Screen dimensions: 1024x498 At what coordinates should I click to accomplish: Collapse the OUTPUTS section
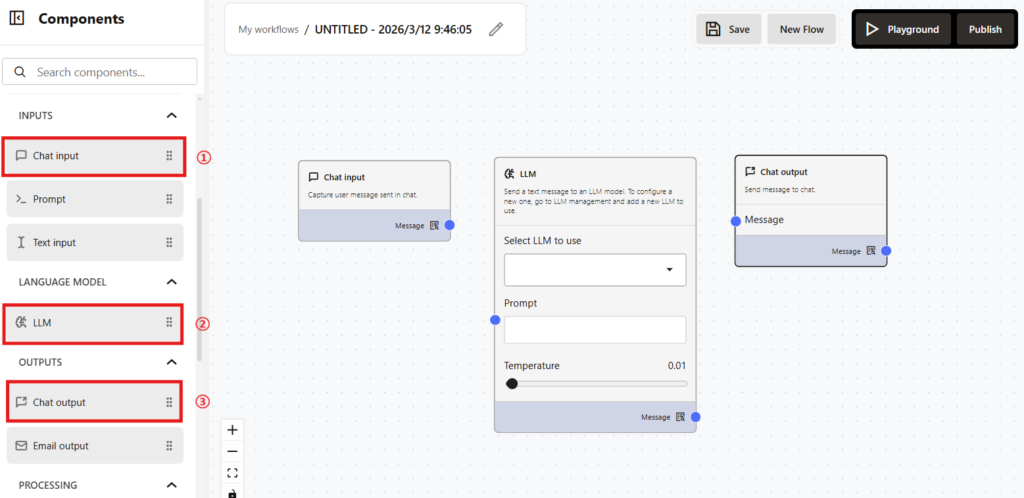coord(171,362)
